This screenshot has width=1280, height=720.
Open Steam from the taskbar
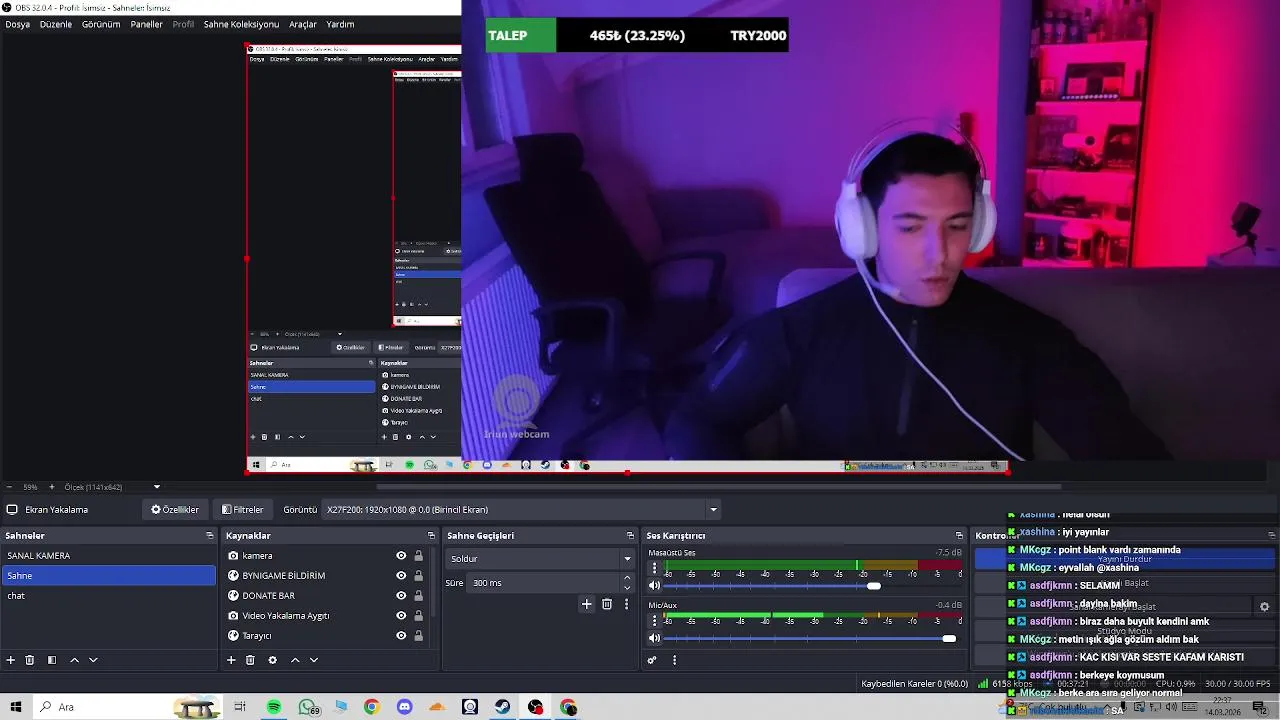click(503, 707)
